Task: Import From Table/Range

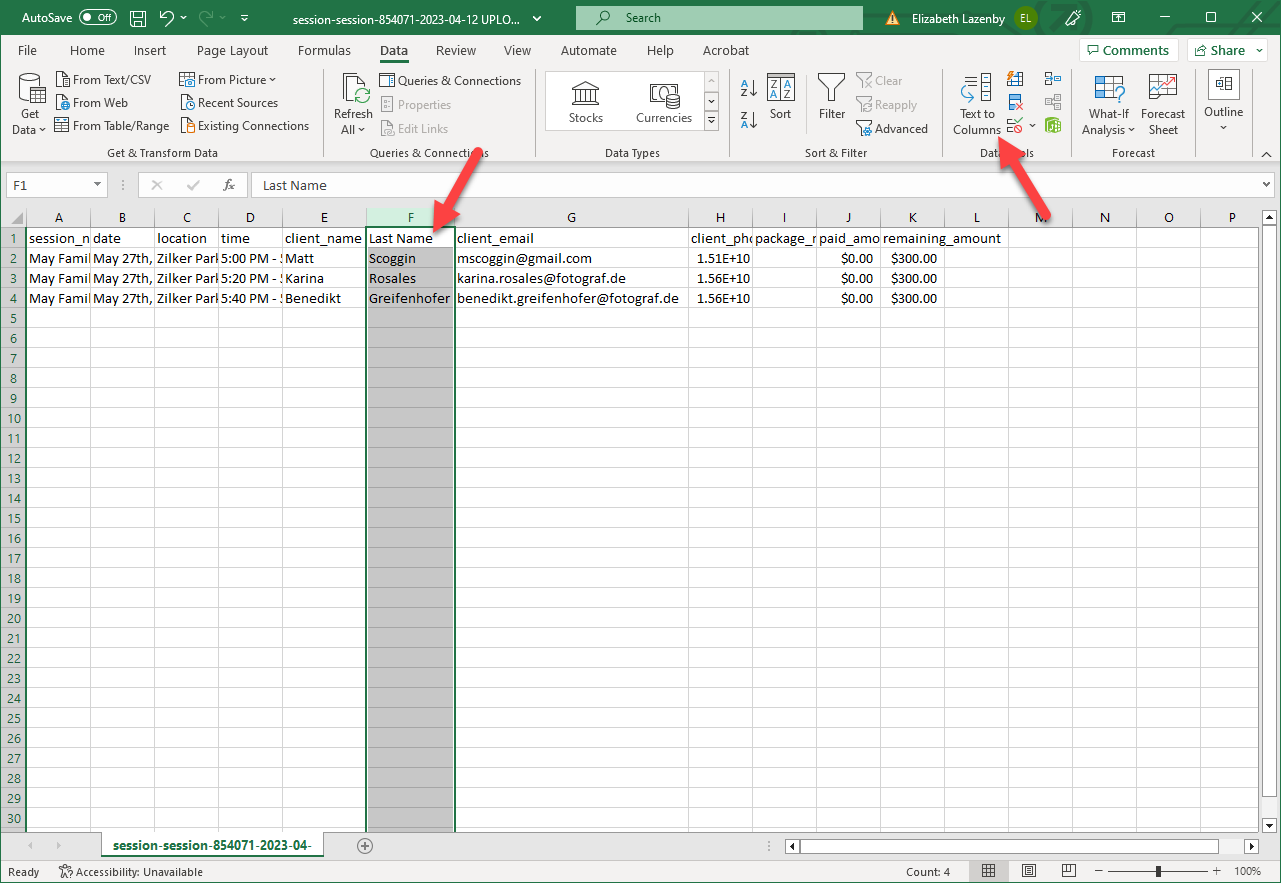Action: pyautogui.click(x=112, y=126)
